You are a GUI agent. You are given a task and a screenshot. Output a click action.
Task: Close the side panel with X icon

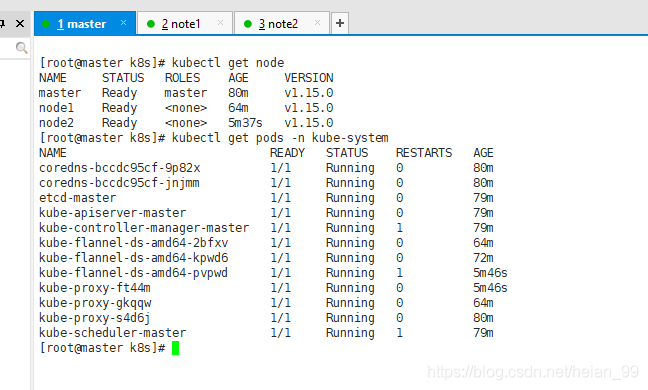(x=20, y=24)
